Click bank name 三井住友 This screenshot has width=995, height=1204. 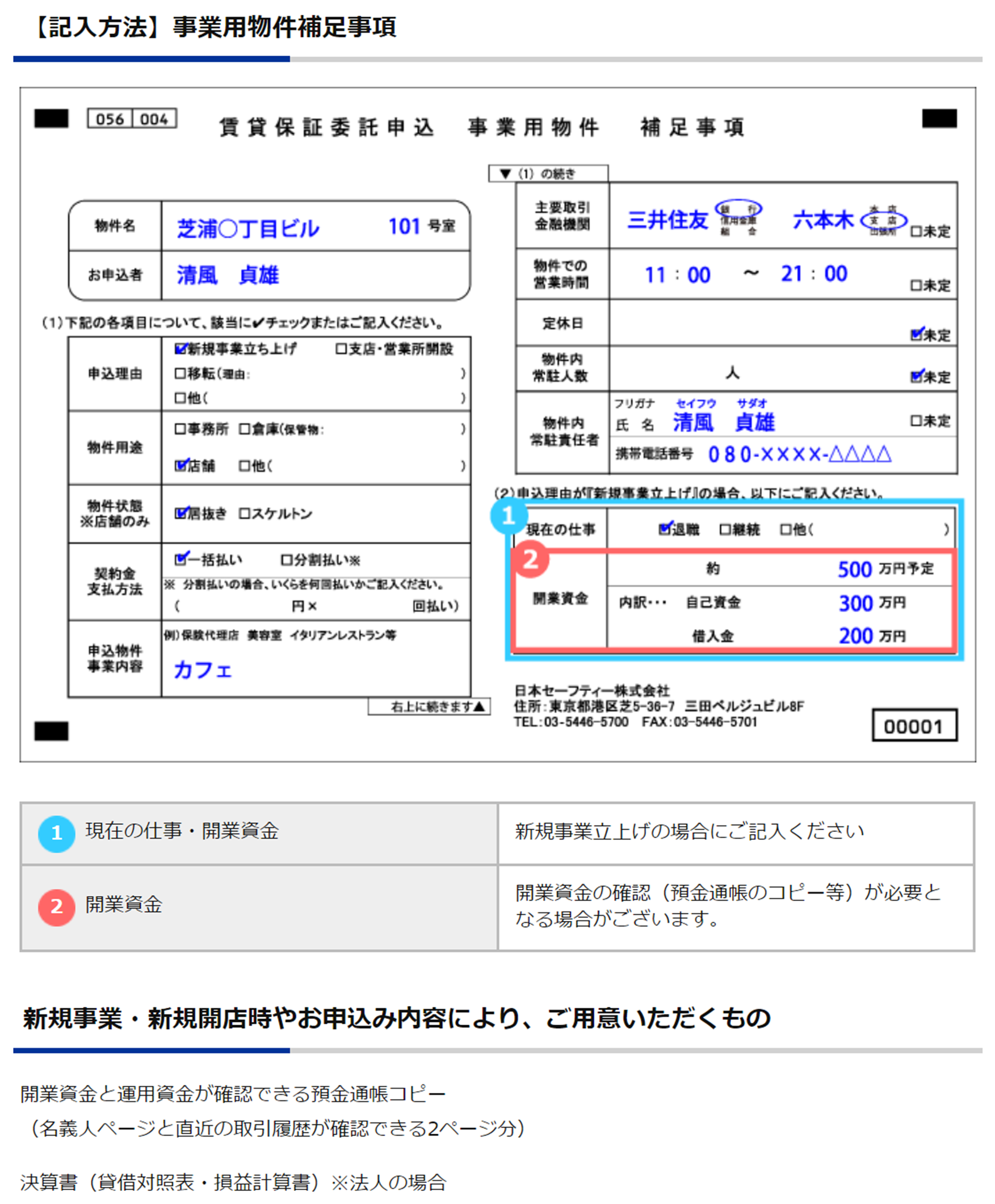click(x=667, y=220)
